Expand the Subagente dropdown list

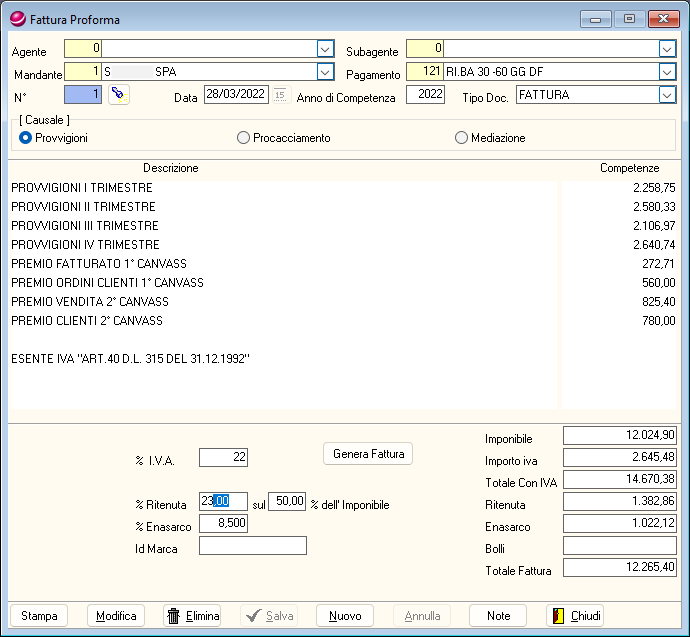tap(667, 48)
